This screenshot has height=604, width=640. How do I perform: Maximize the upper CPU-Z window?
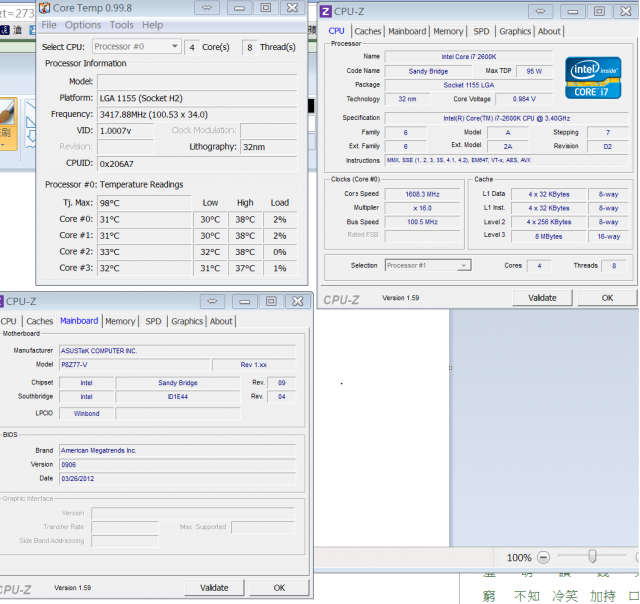tap(599, 11)
